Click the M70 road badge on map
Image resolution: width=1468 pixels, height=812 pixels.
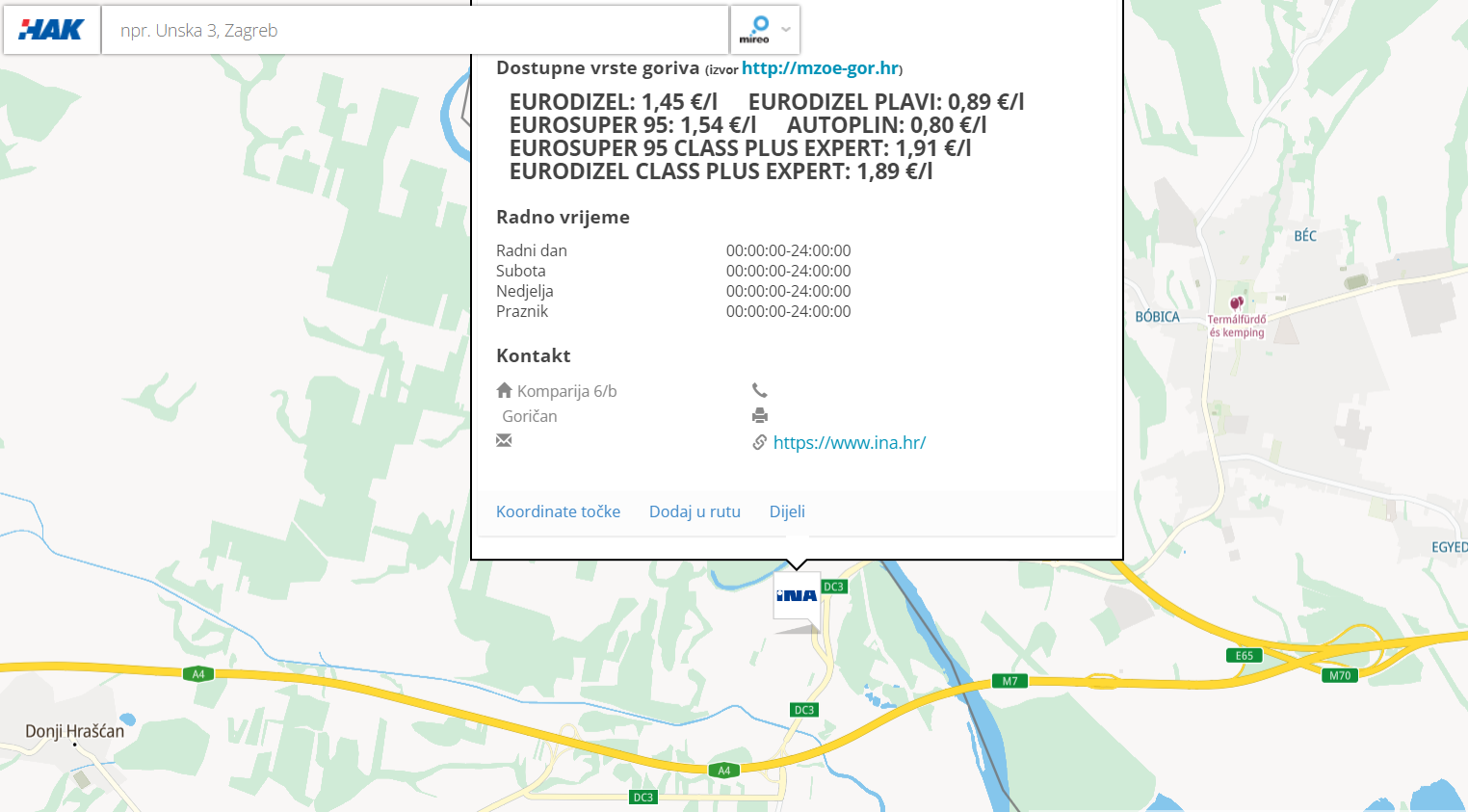(x=1340, y=675)
